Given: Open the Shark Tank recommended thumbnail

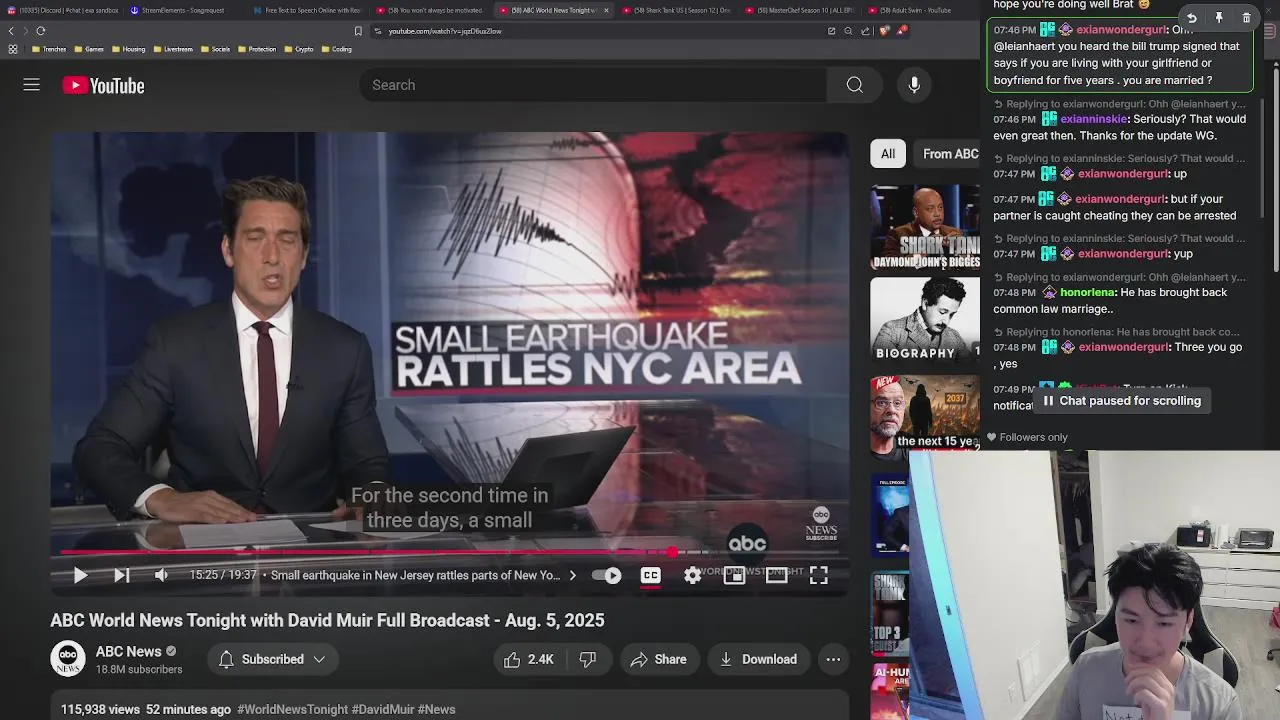Looking at the screenshot, I should (925, 227).
